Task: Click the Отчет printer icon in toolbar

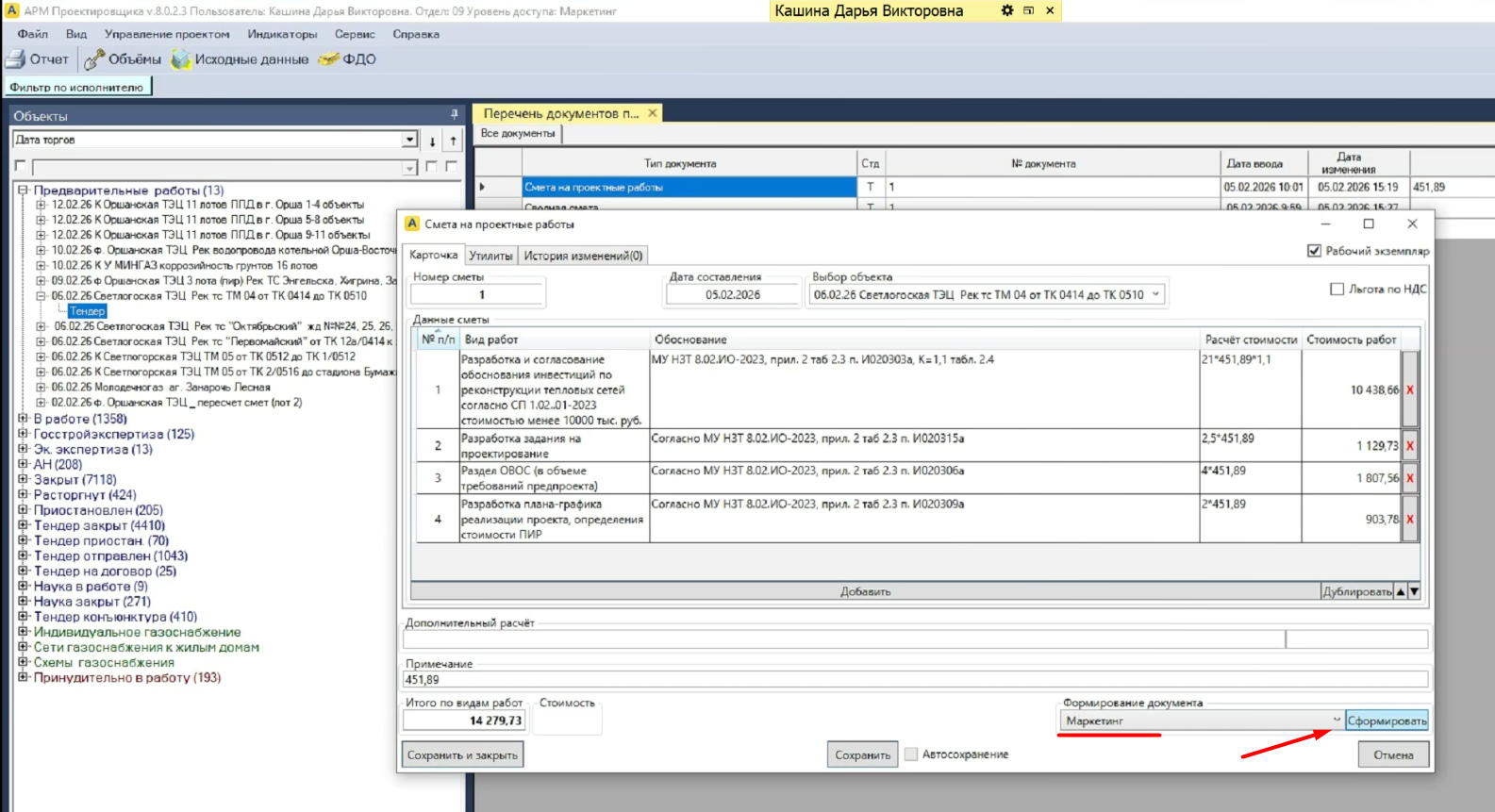Action: click(16, 59)
